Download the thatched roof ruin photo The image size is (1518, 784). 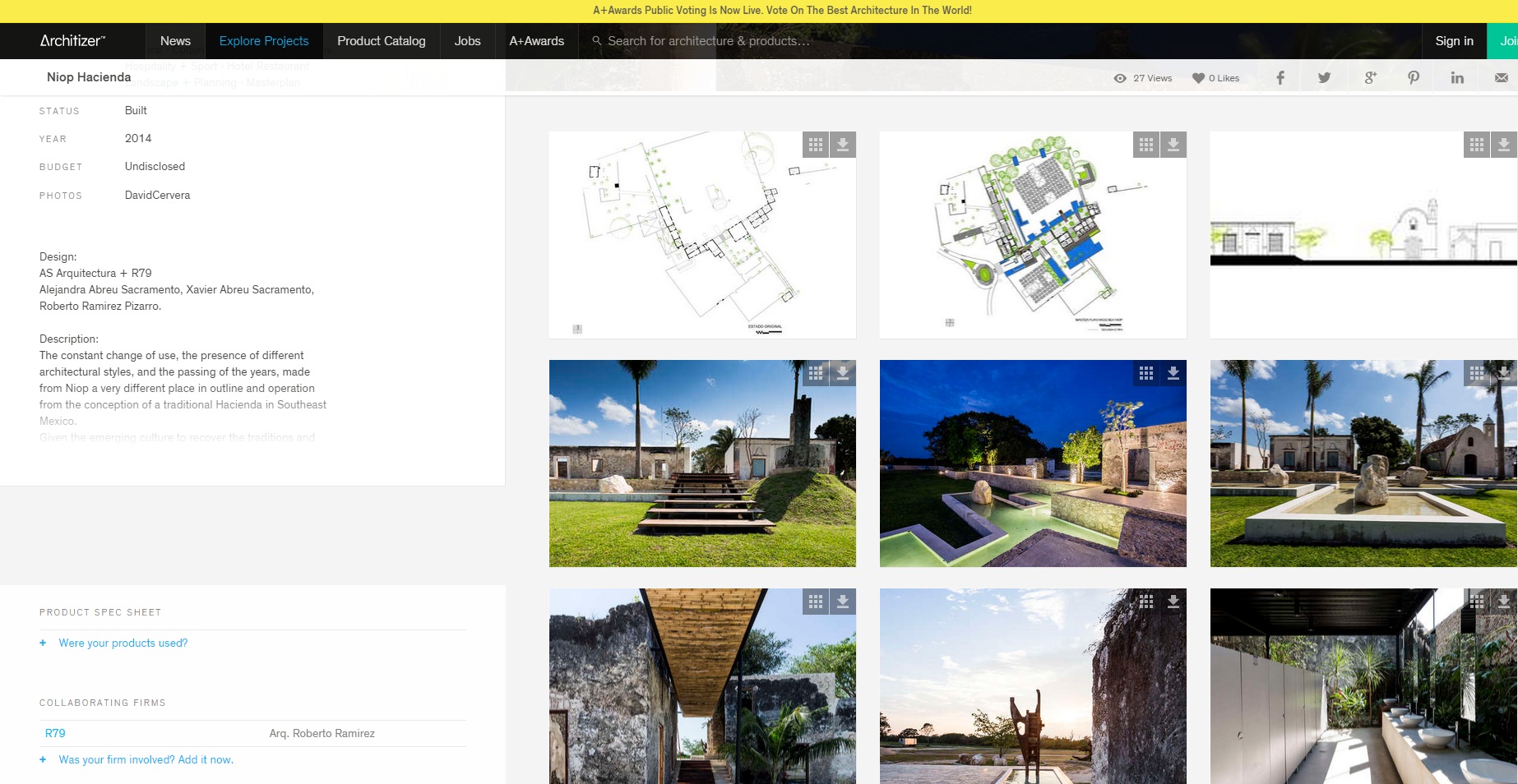click(843, 602)
